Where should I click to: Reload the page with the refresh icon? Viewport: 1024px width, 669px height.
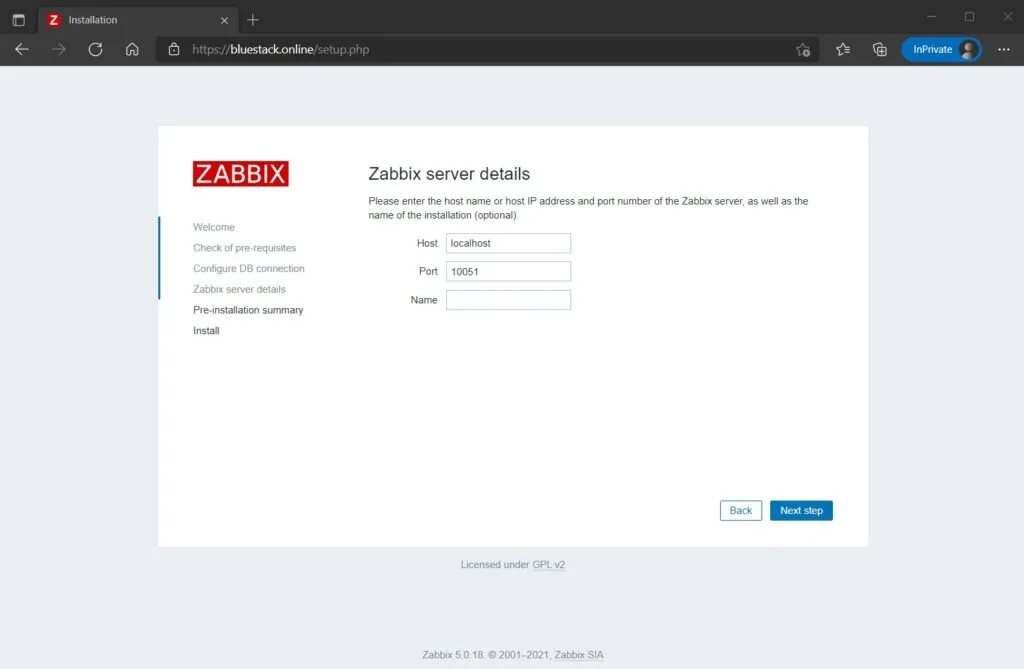pos(95,50)
